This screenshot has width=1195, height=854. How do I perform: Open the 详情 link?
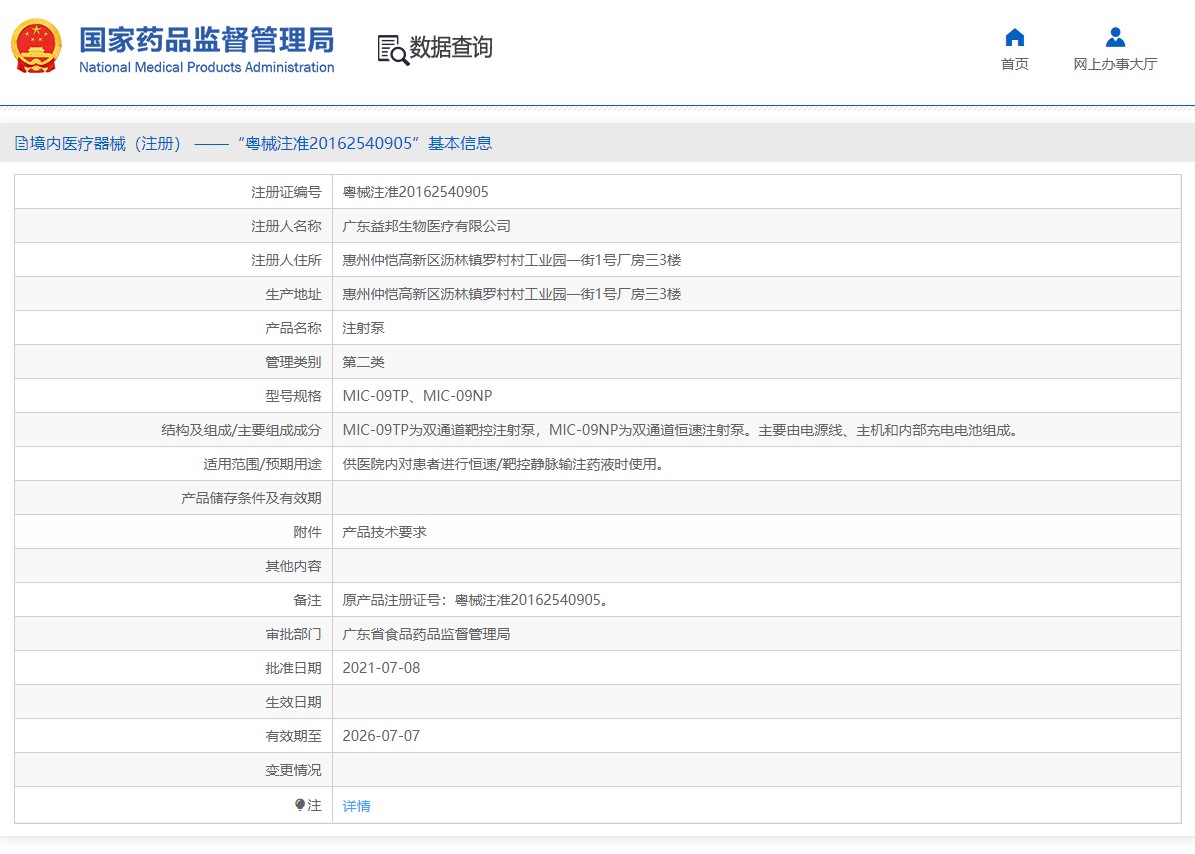point(357,806)
